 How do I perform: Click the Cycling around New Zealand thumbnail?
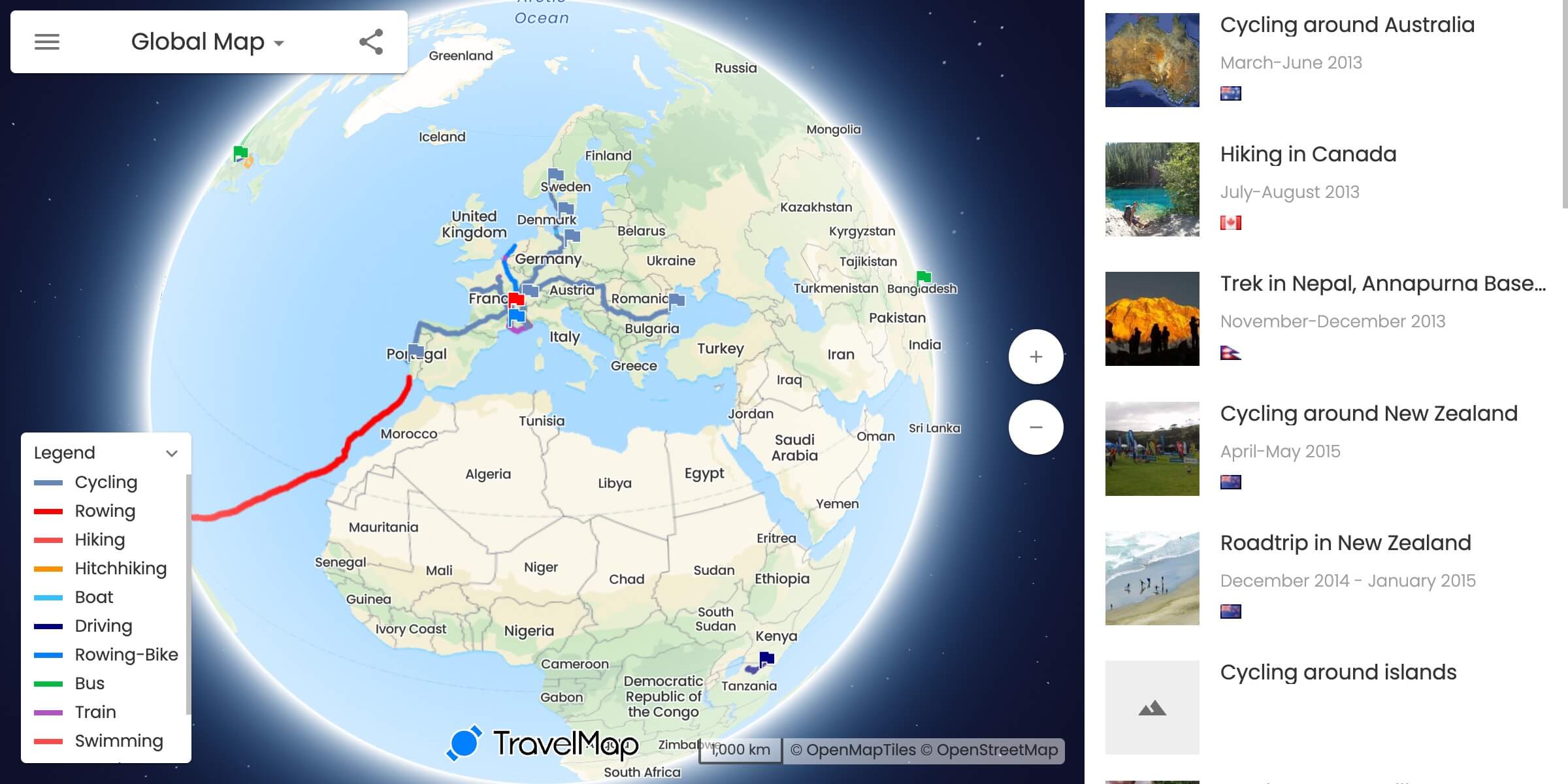[1152, 449]
